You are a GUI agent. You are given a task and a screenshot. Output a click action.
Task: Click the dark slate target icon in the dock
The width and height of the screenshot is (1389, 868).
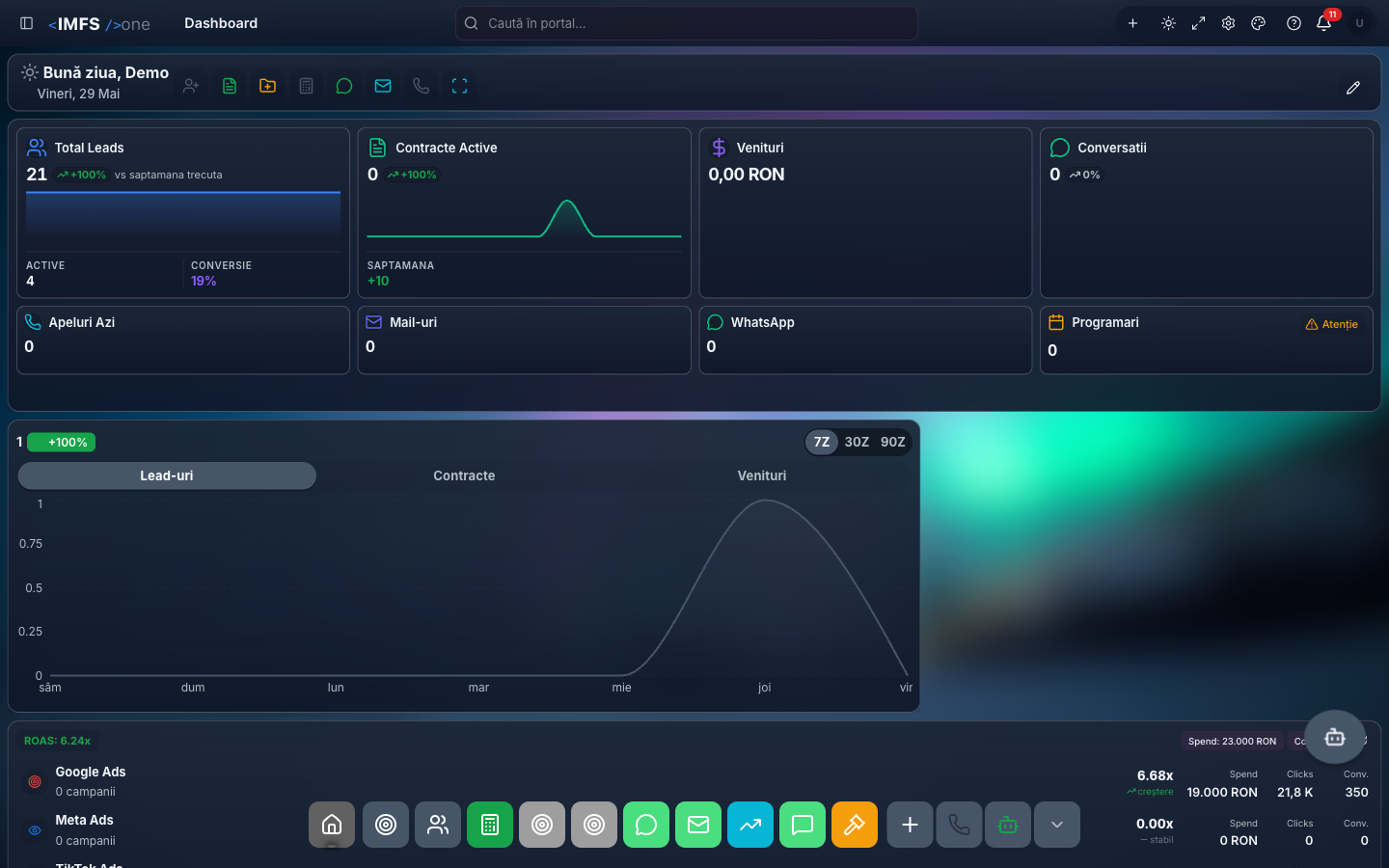[386, 825]
